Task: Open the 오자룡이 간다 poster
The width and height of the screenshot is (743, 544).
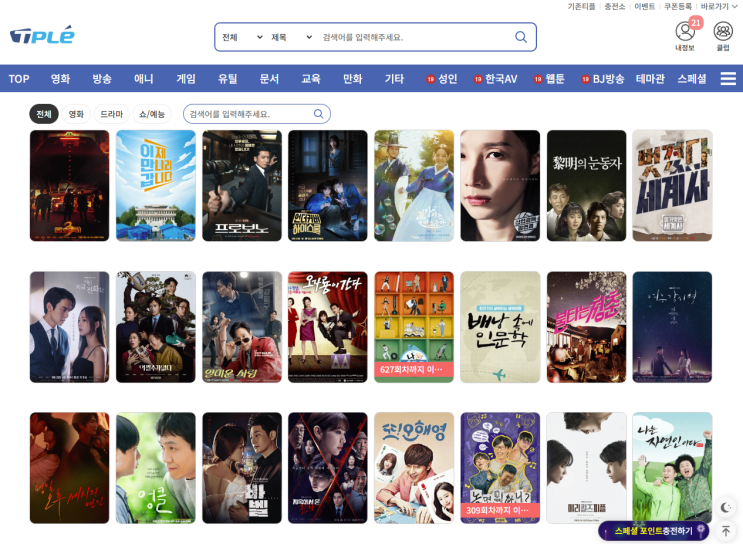Action: tap(327, 327)
